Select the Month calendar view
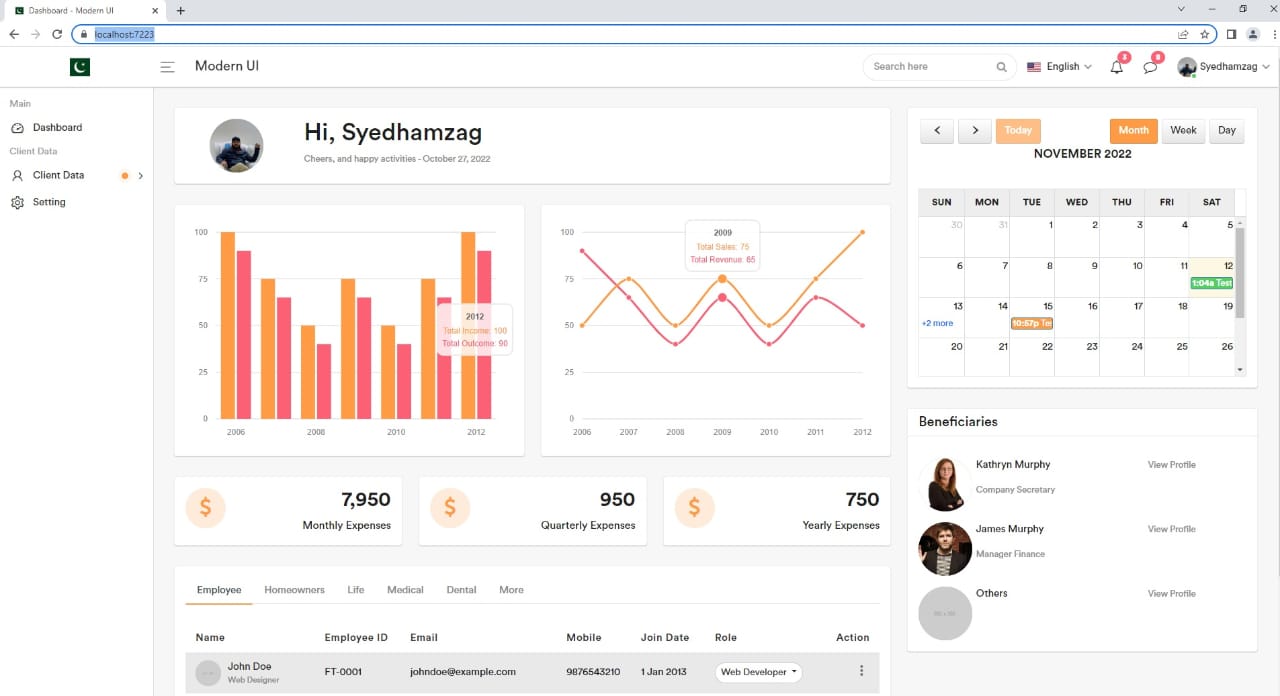1280x696 pixels. (x=1133, y=130)
